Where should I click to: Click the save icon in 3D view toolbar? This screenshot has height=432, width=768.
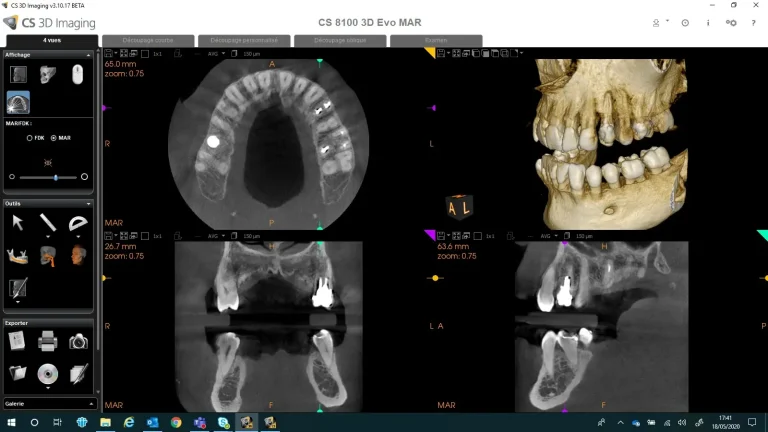[x=441, y=53]
